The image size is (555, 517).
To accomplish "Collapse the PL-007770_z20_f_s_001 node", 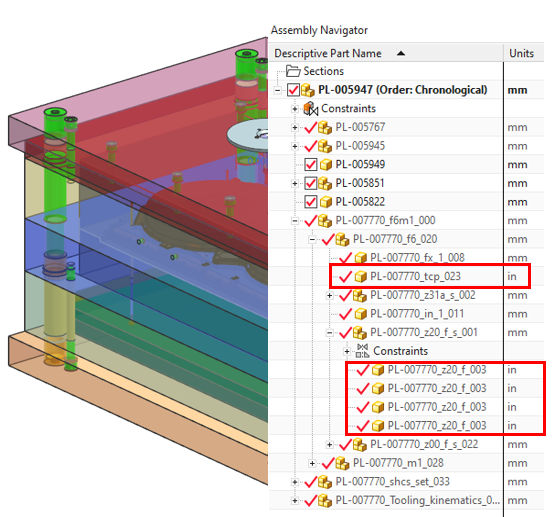I will click(x=330, y=333).
